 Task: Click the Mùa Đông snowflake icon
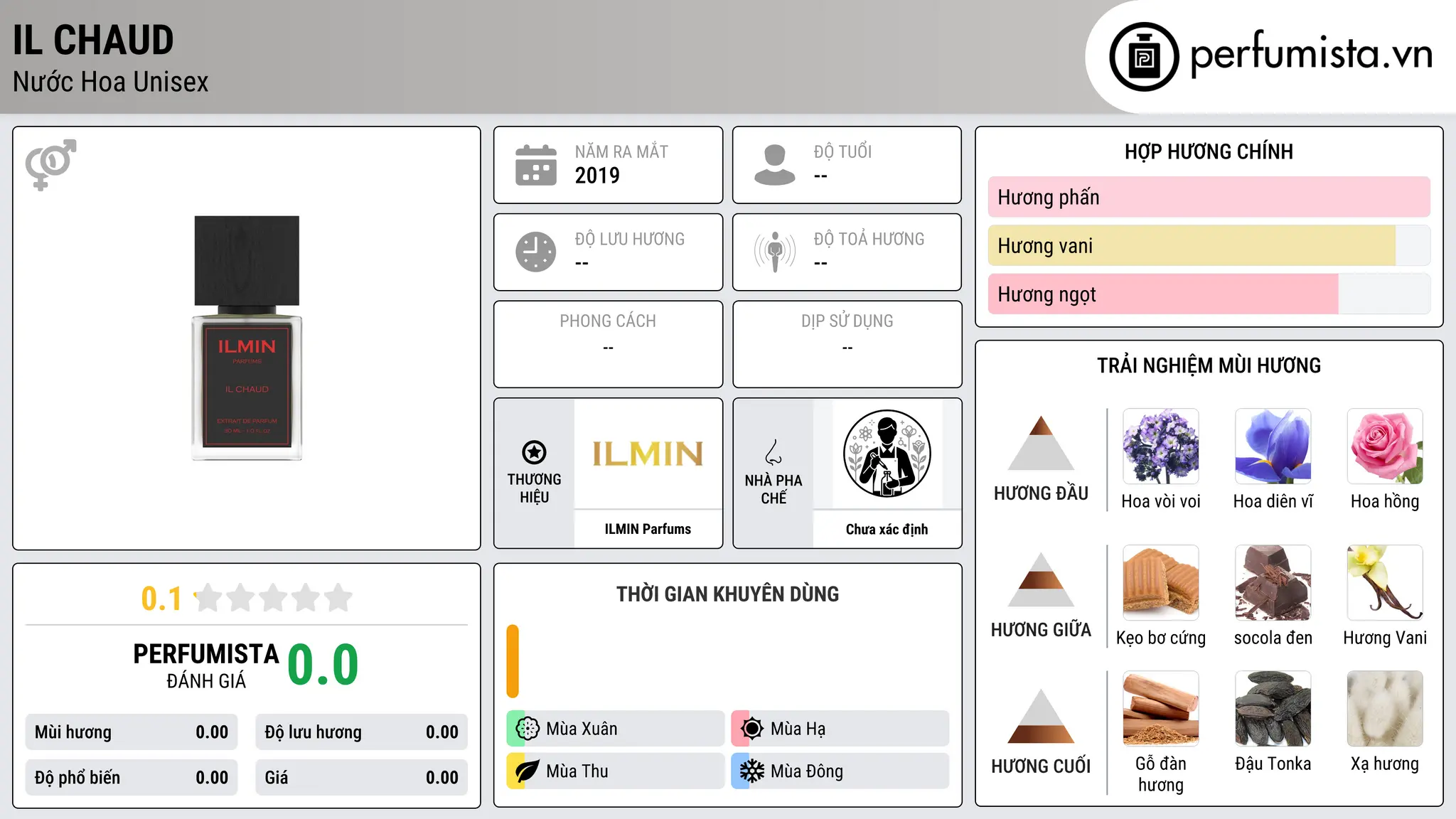coord(752,771)
